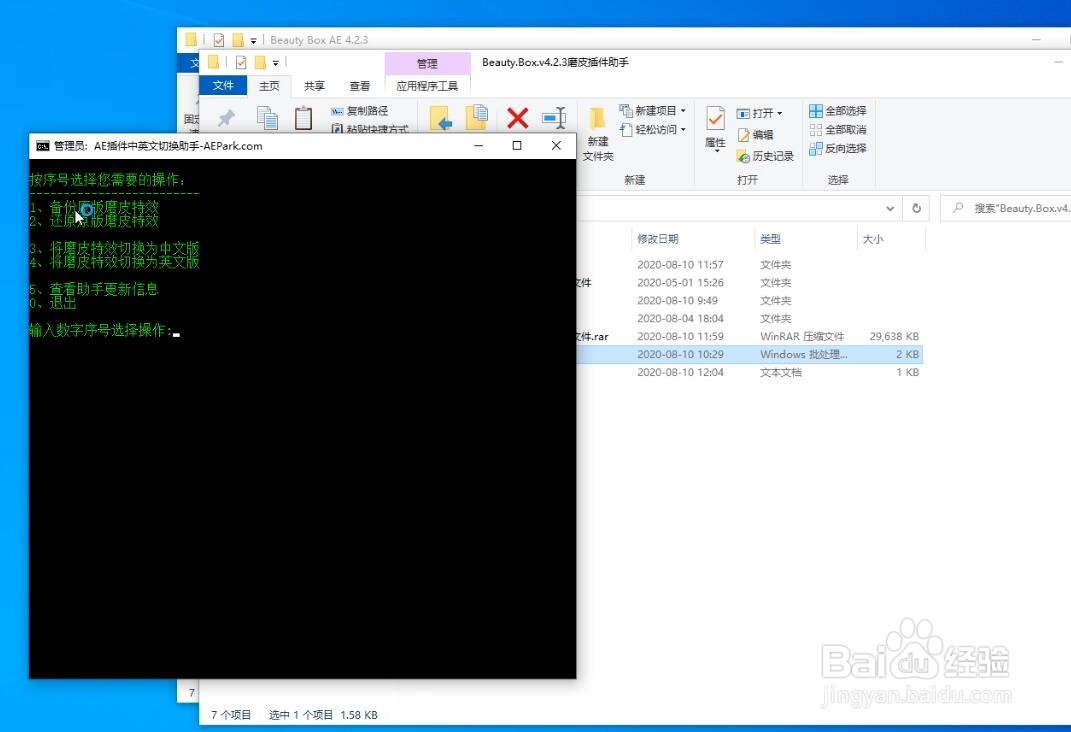
Task: Click Invert selection (反向选择)
Action: (x=837, y=148)
